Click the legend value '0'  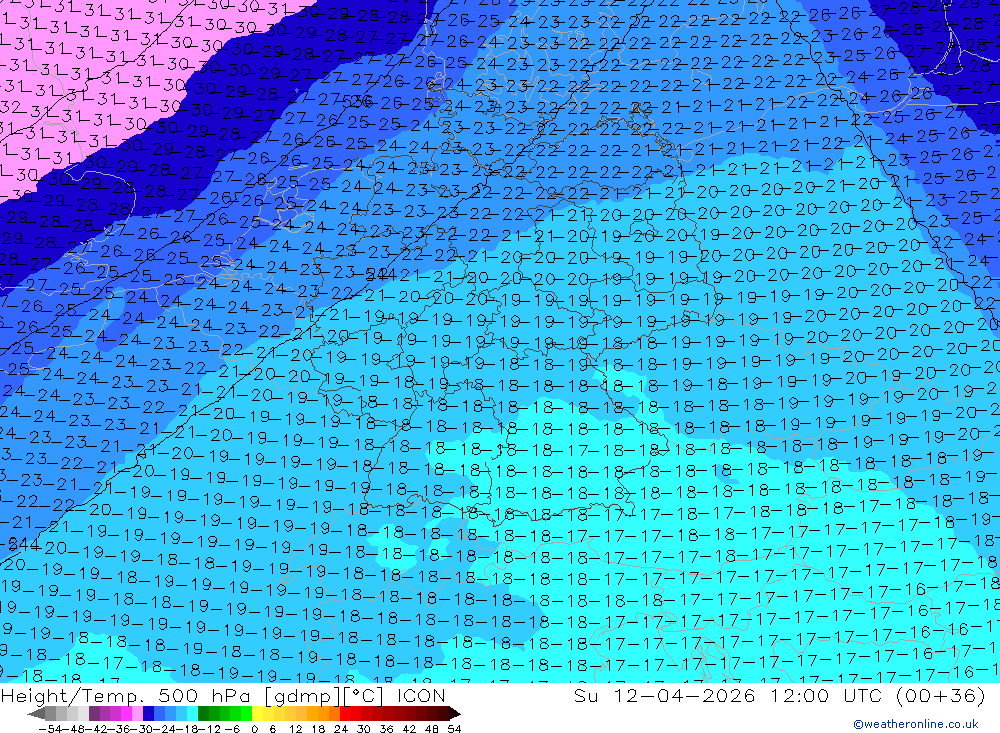pos(254,729)
